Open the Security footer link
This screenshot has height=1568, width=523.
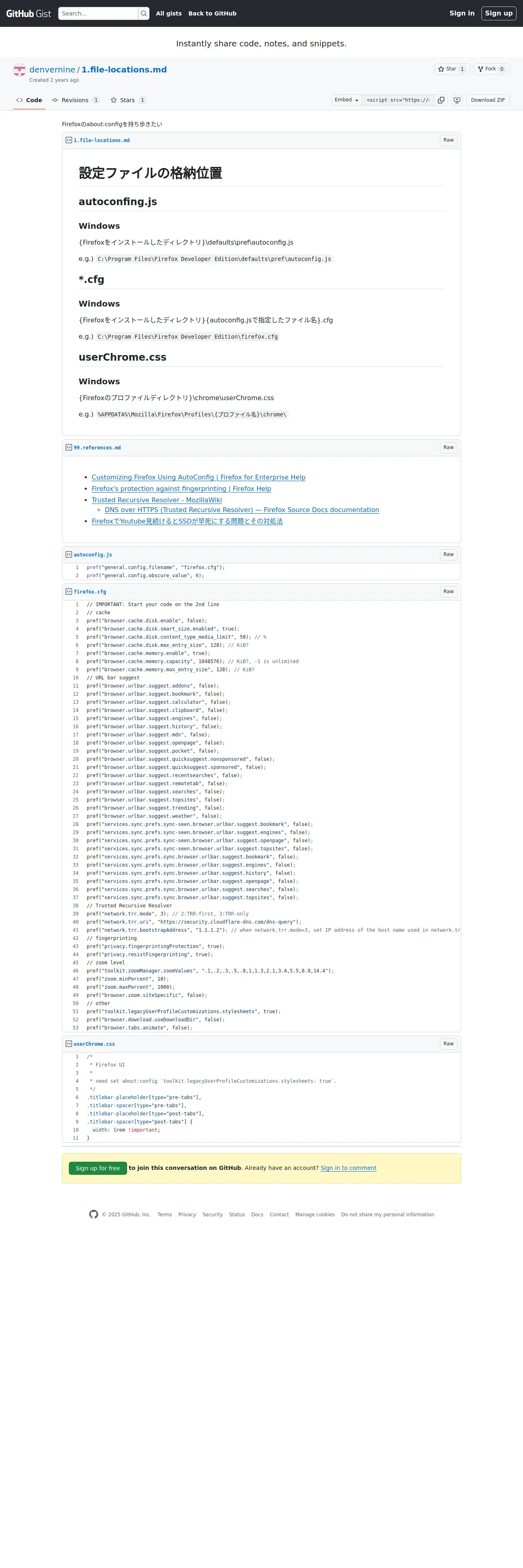click(213, 1215)
